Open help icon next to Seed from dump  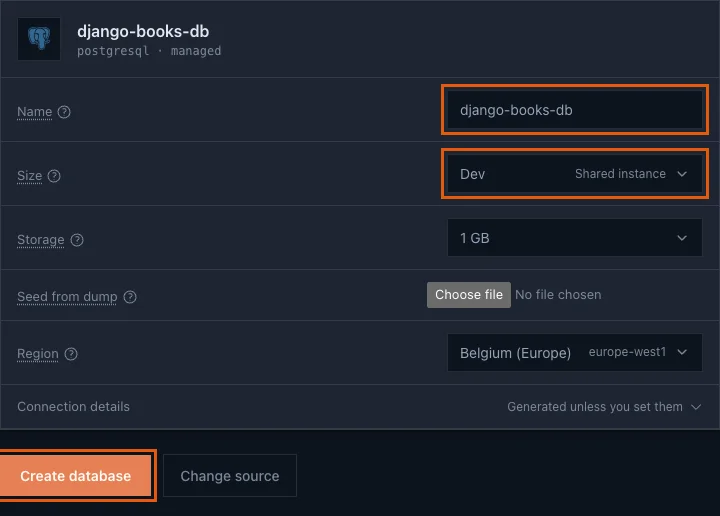[130, 297]
